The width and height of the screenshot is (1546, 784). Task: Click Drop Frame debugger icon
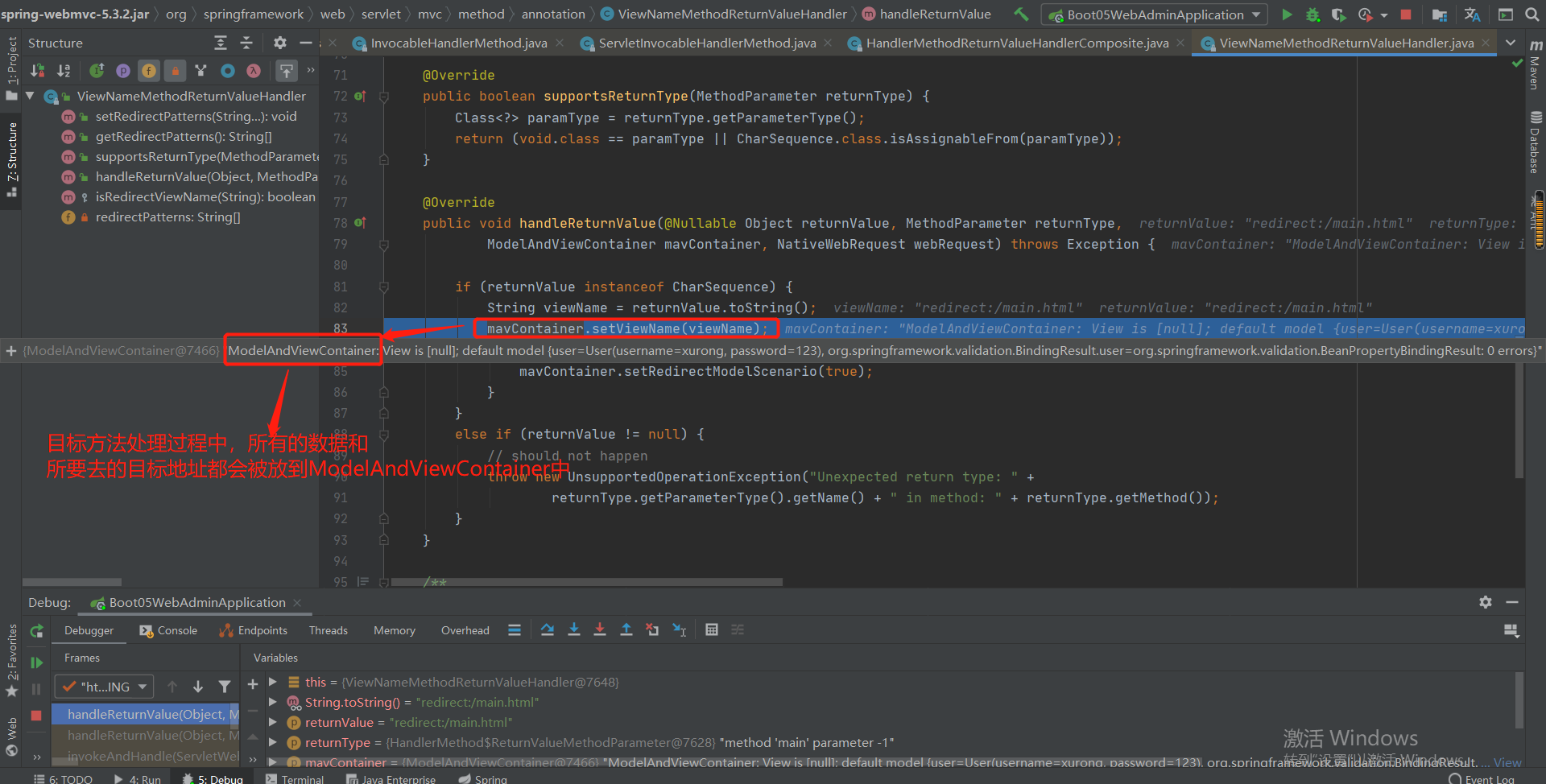tap(652, 629)
